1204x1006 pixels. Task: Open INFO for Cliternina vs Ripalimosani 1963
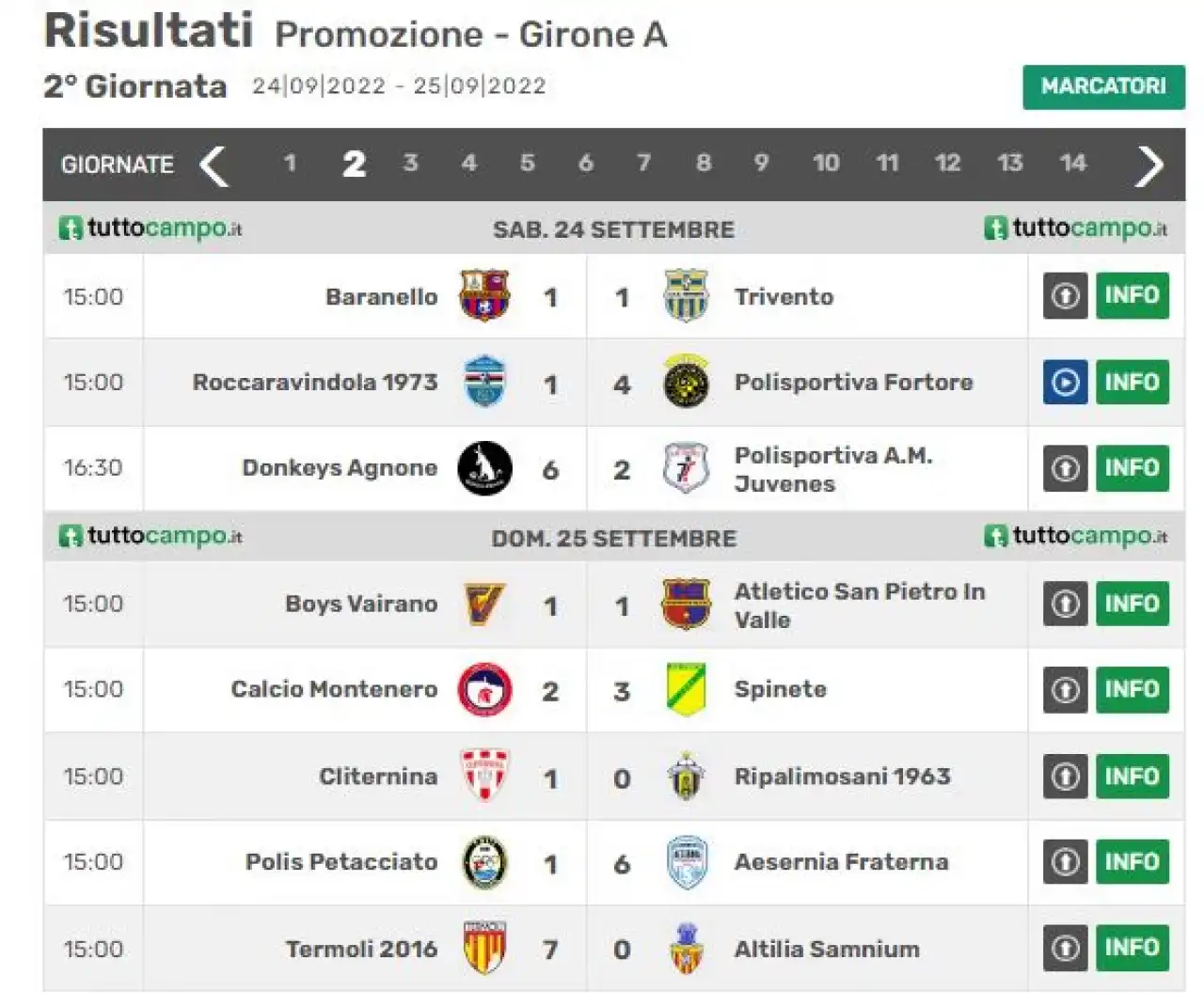[1132, 777]
